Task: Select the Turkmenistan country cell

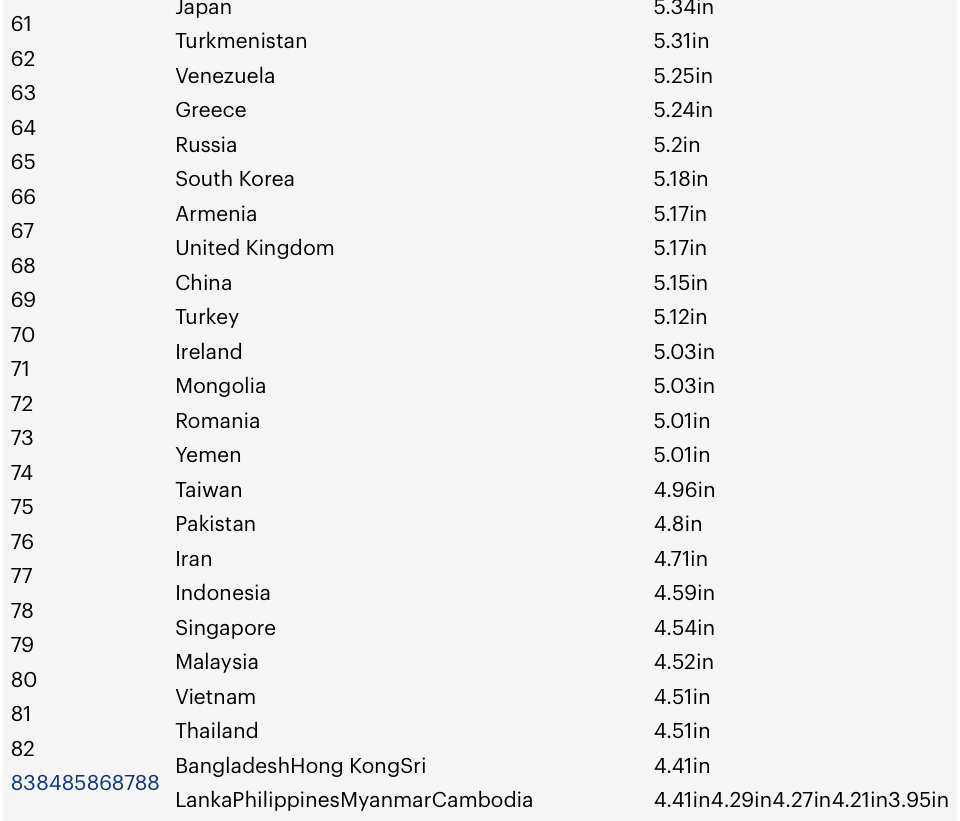Action: pyautogui.click(x=241, y=41)
